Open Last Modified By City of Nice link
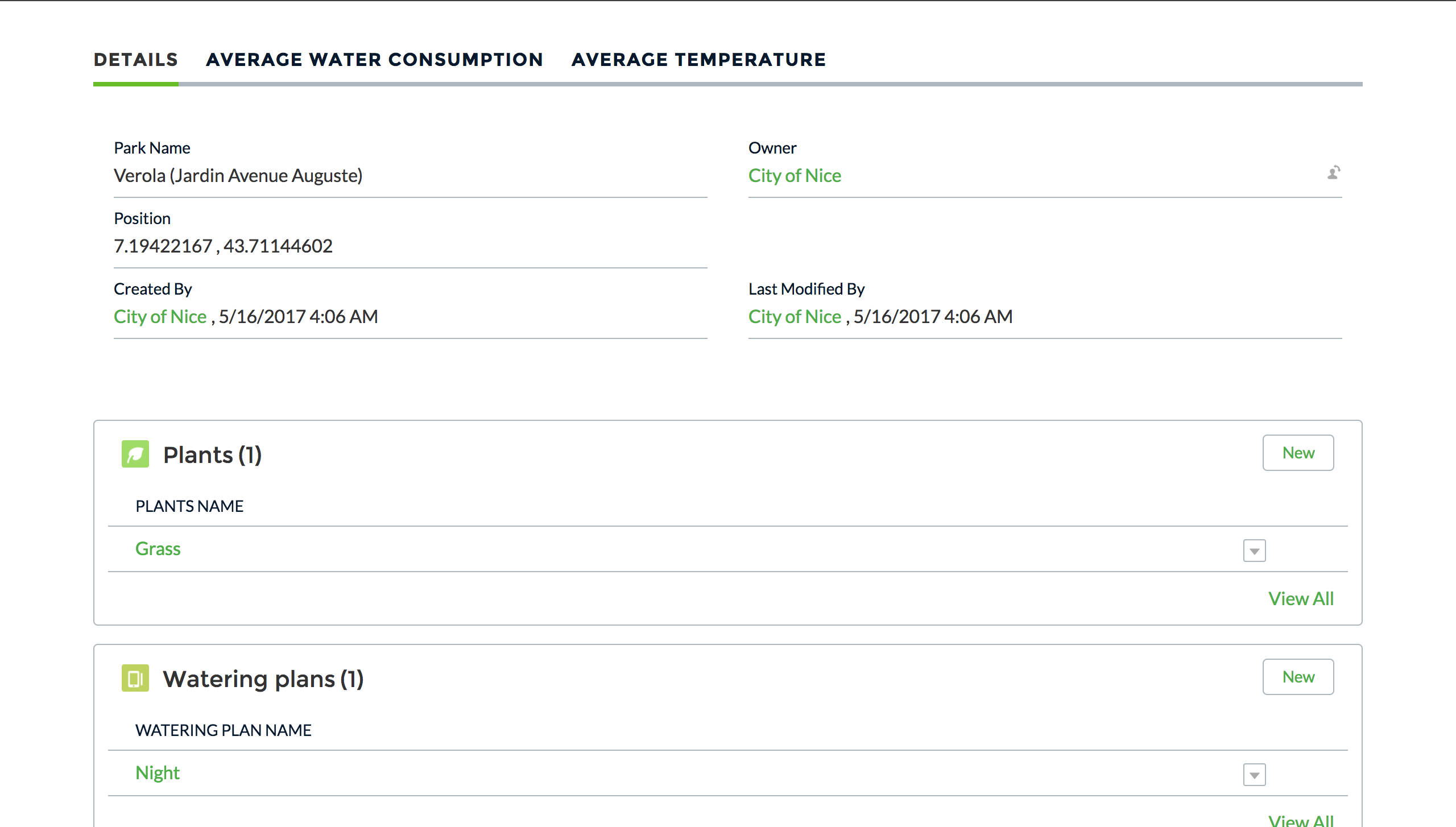The width and height of the screenshot is (1456, 827). pos(794,317)
